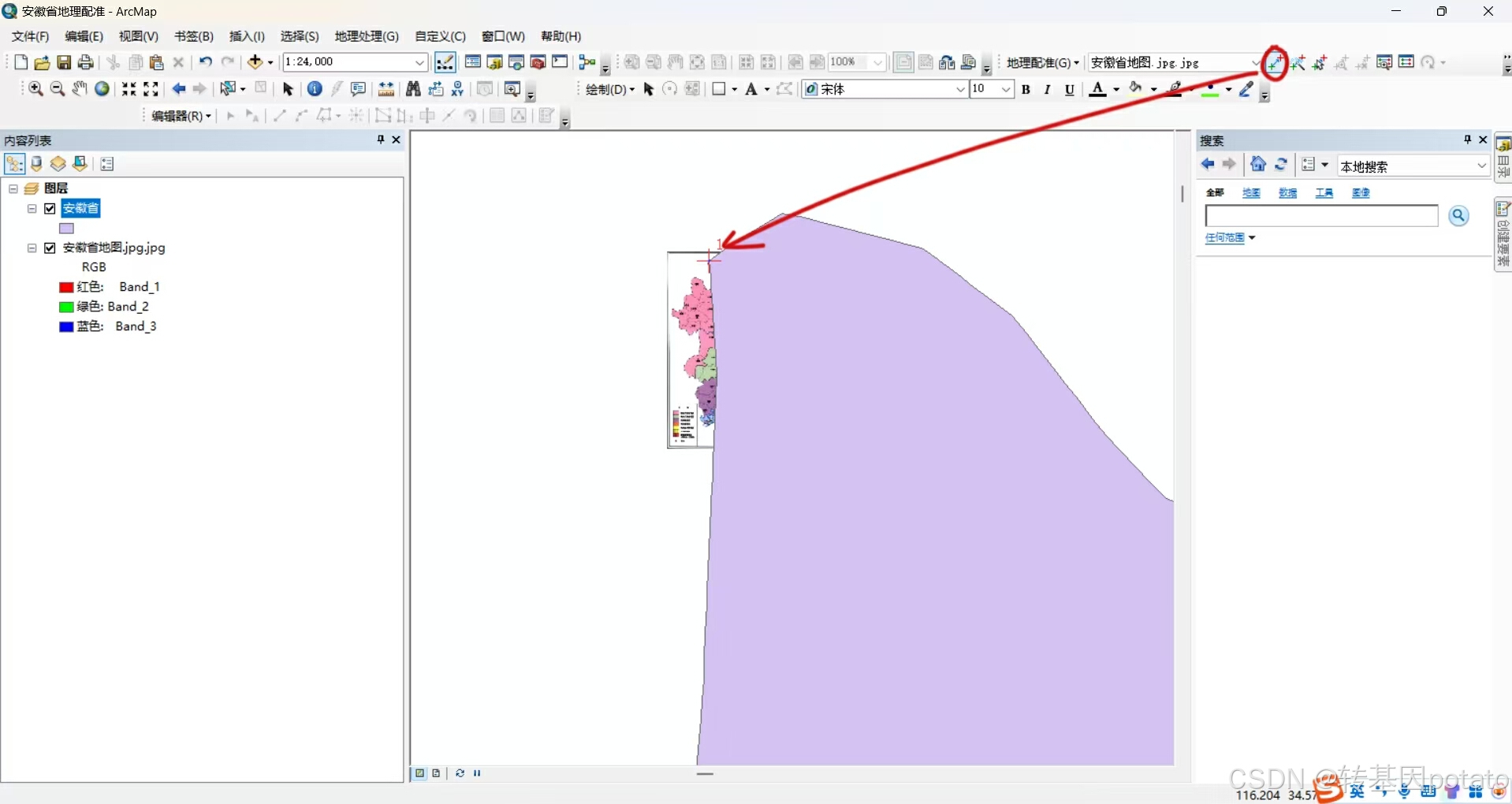Collapse the 安徽省 layer node
This screenshot has height=804, width=1512.
coord(32,209)
